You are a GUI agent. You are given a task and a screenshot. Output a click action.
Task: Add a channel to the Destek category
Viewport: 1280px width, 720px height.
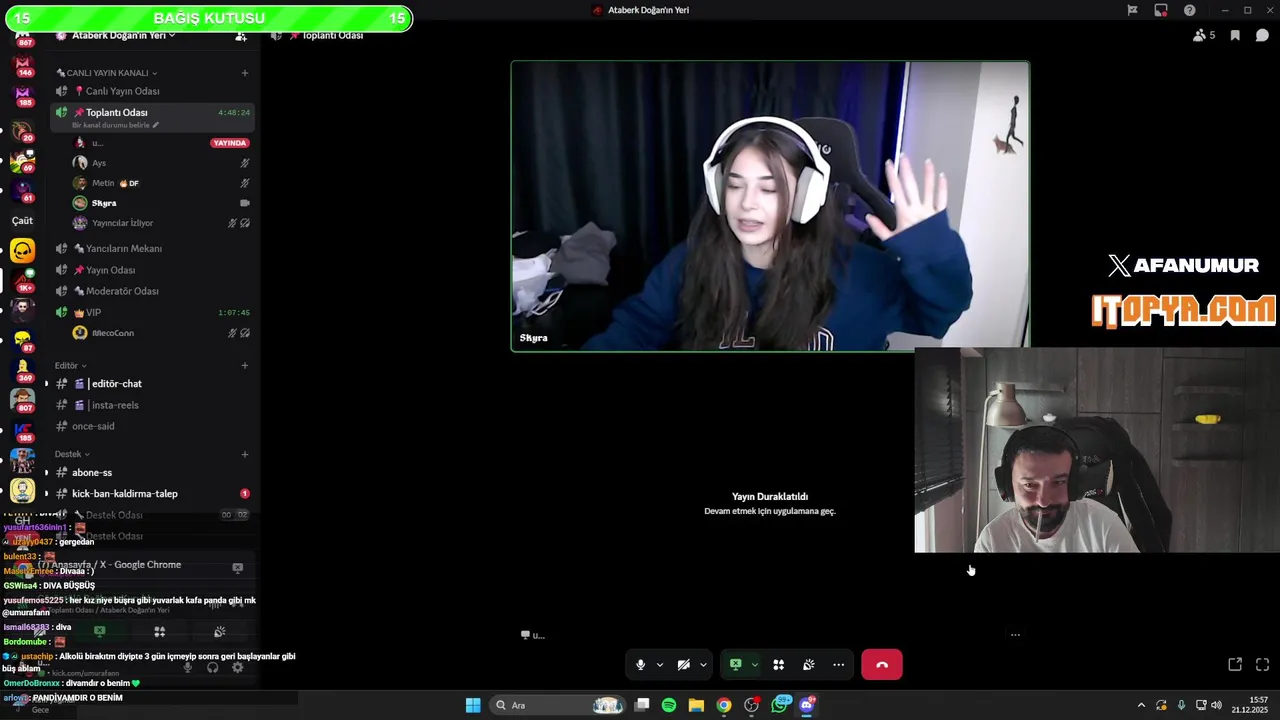click(x=245, y=454)
